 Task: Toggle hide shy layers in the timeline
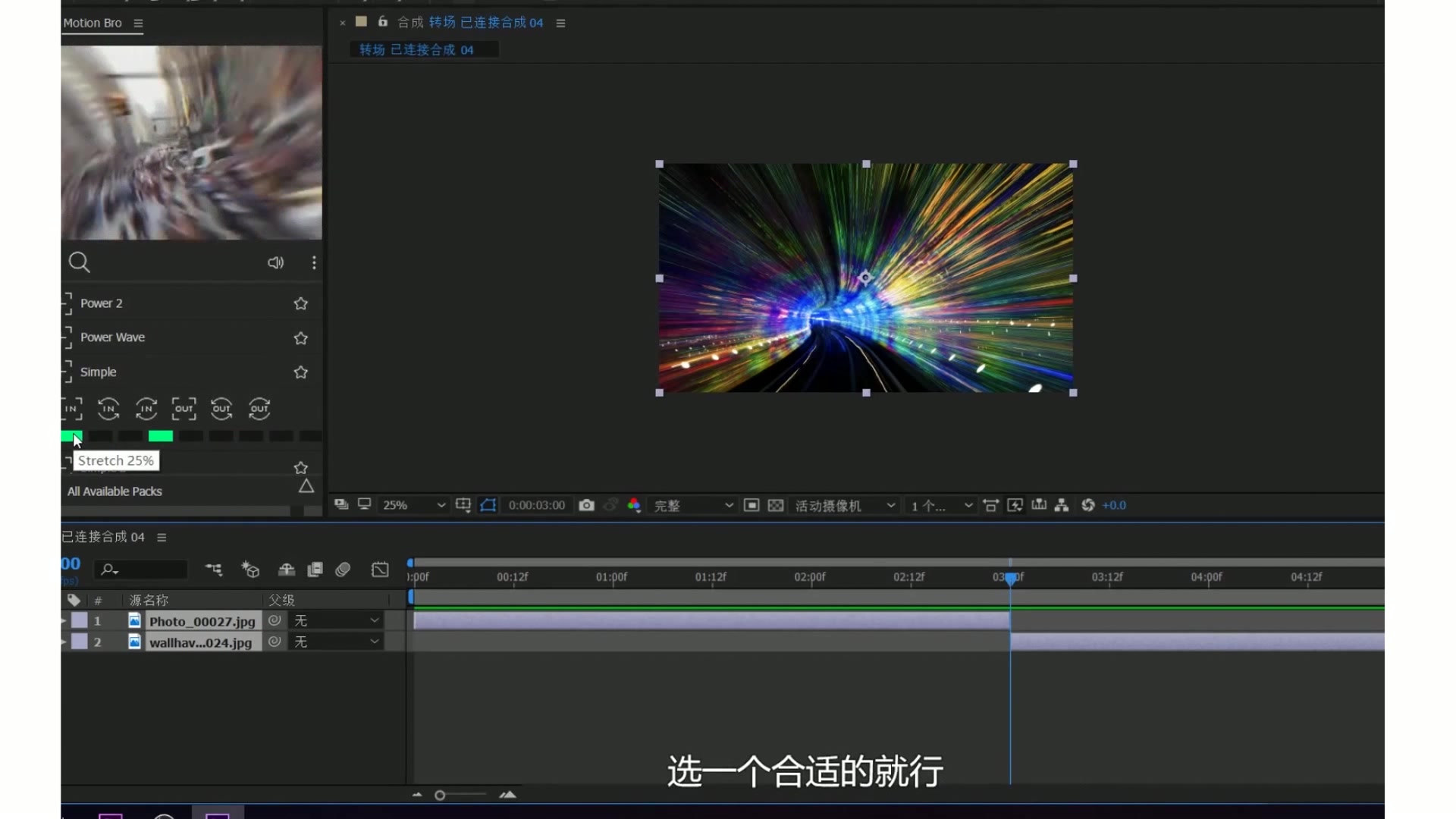pos(287,570)
